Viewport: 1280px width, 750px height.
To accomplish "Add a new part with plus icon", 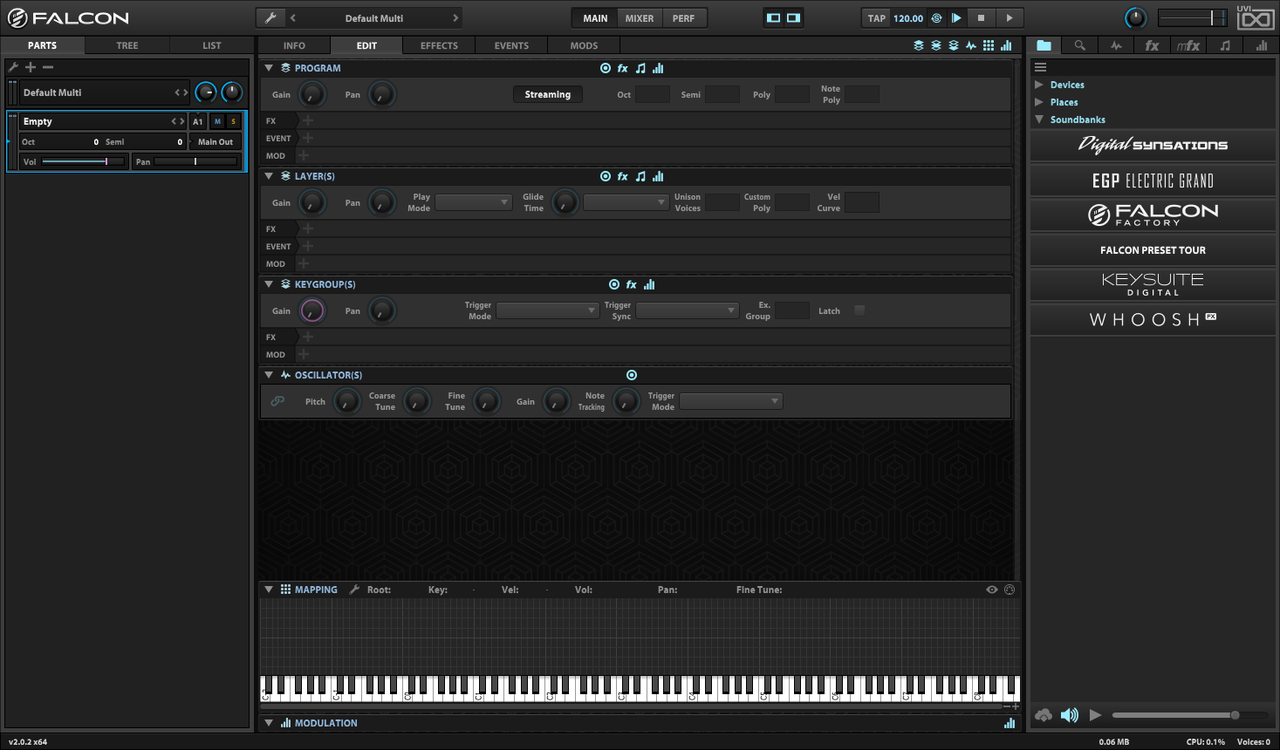I will (x=31, y=67).
